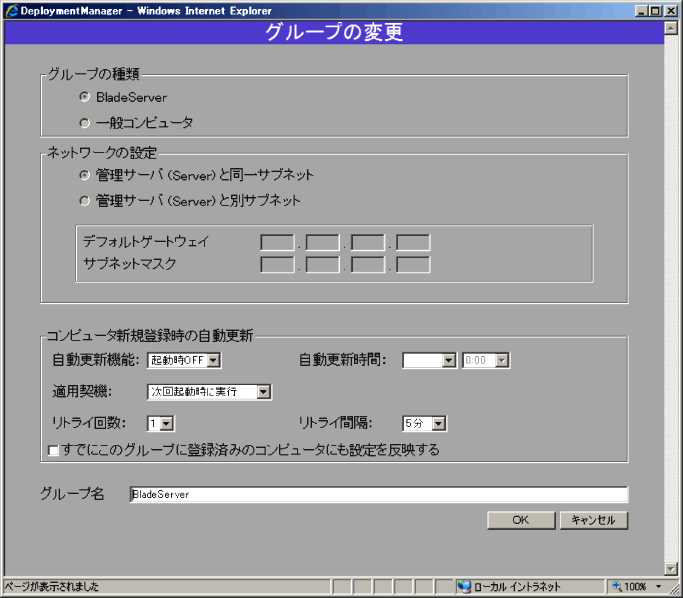Viewport: 683px width, 598px height.
Task: Open the 100% zoom level dropdown arrow
Action: (659, 587)
